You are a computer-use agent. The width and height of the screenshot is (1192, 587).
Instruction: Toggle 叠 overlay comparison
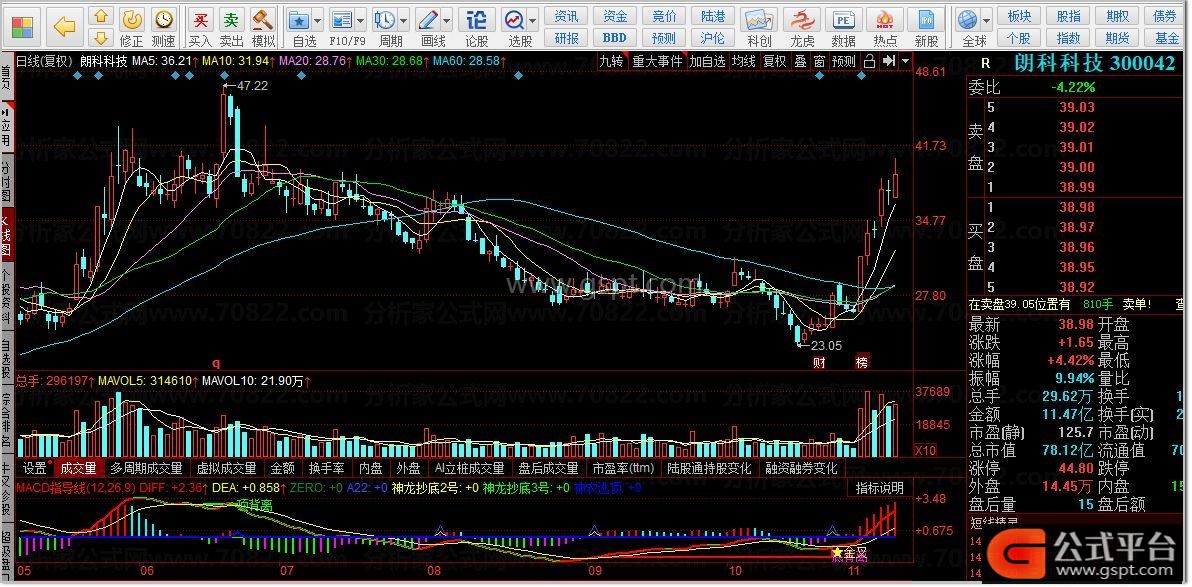[x=800, y=62]
